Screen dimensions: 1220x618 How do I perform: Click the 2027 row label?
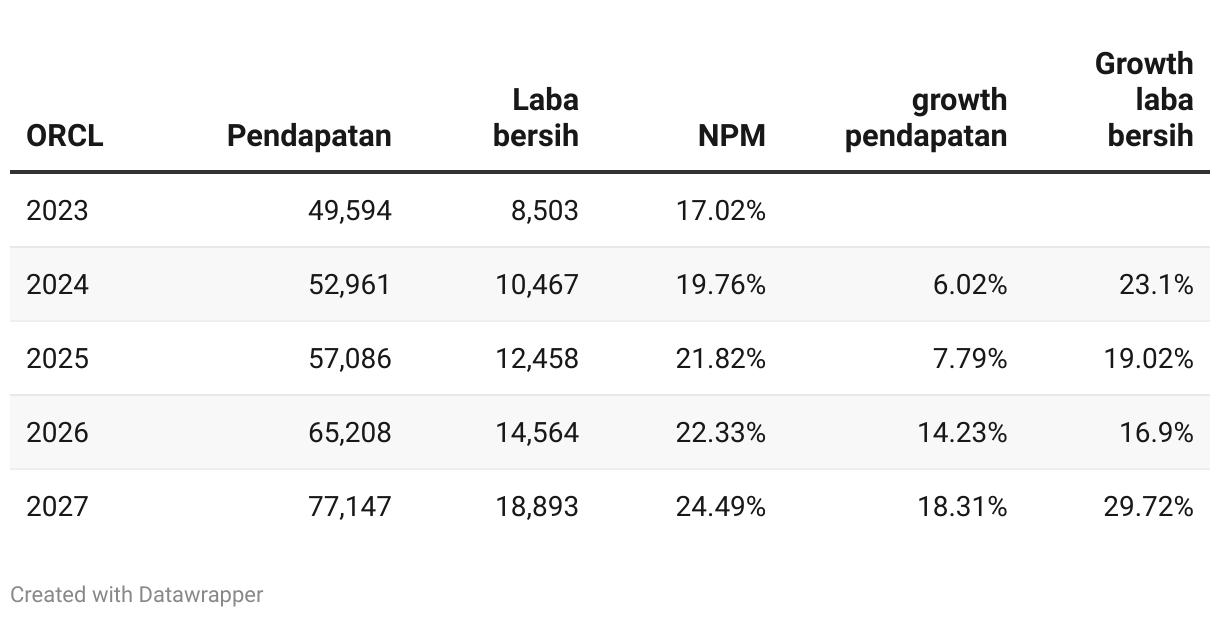[x=57, y=506]
